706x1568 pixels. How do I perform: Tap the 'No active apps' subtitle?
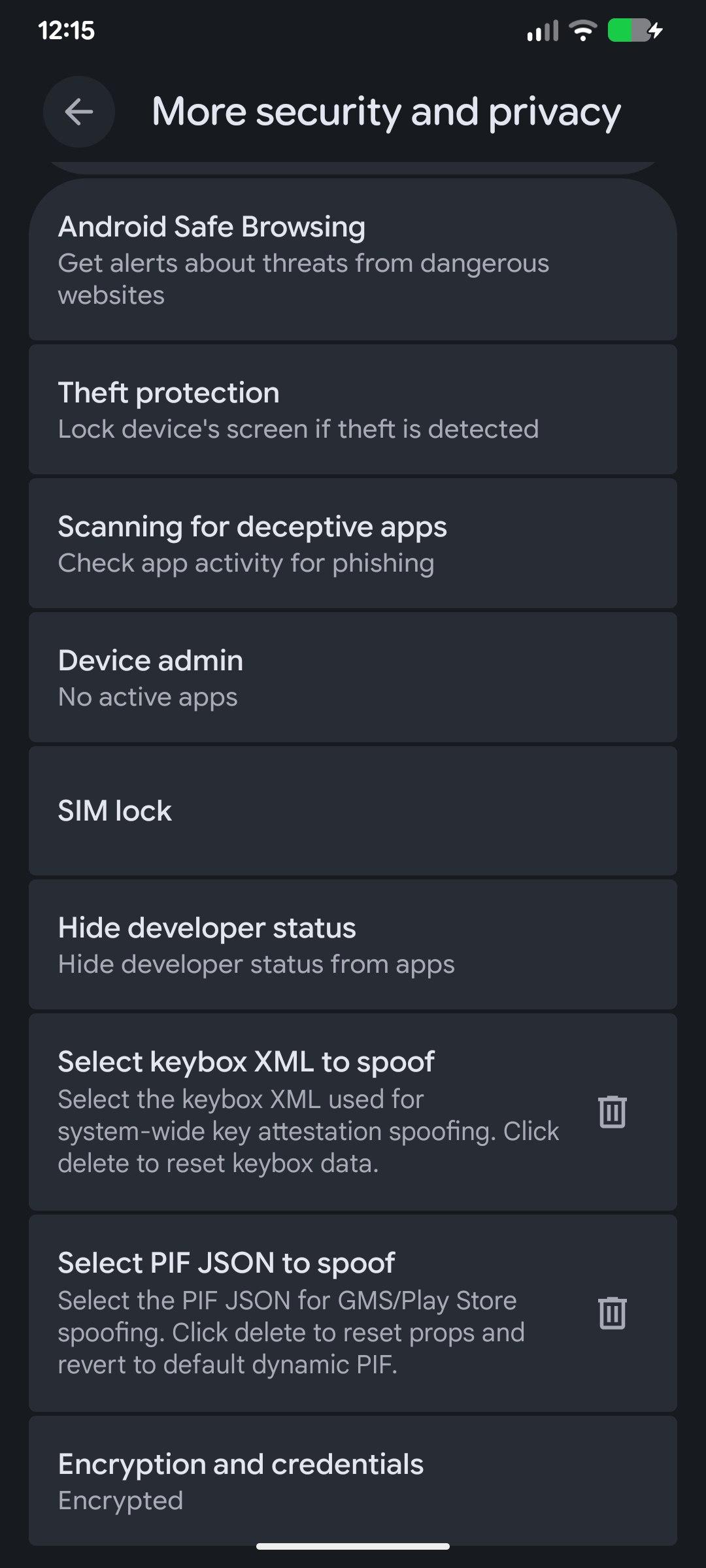click(x=148, y=697)
